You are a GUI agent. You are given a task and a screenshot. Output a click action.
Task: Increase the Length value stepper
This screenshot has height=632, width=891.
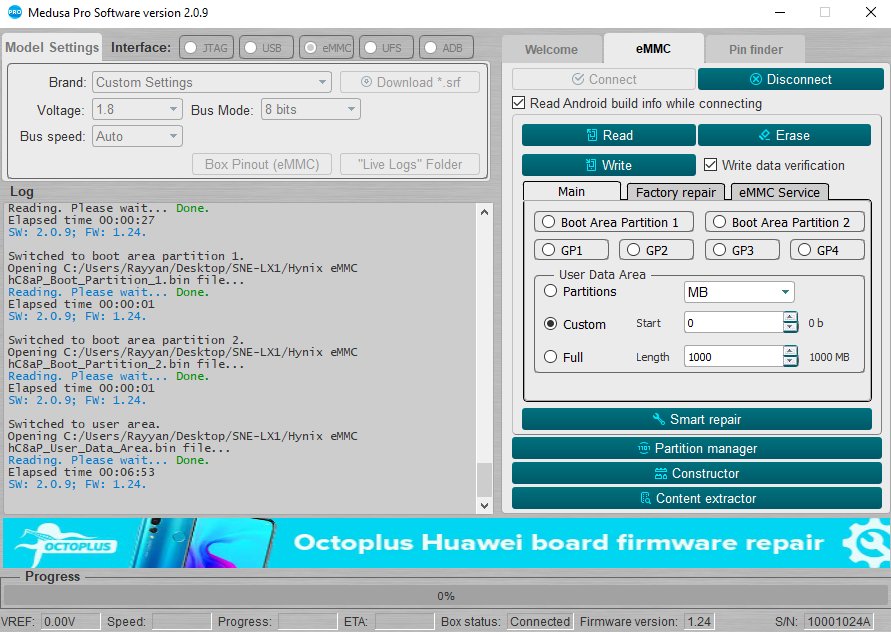coord(790,351)
